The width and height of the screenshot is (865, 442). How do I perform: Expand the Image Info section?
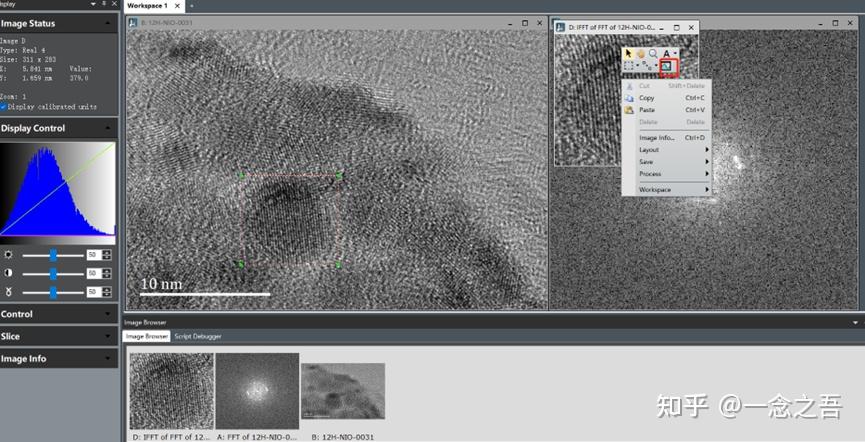pyautogui.click(x=108, y=359)
